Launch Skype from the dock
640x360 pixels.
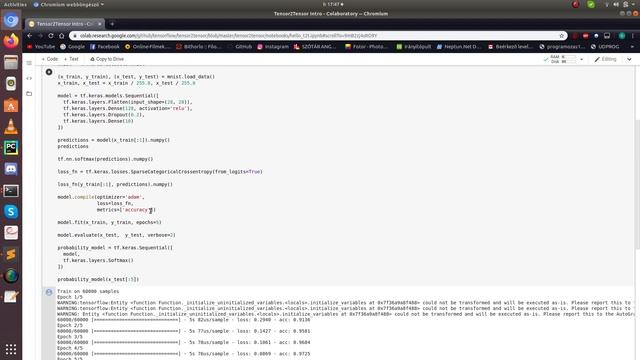pos(11,212)
